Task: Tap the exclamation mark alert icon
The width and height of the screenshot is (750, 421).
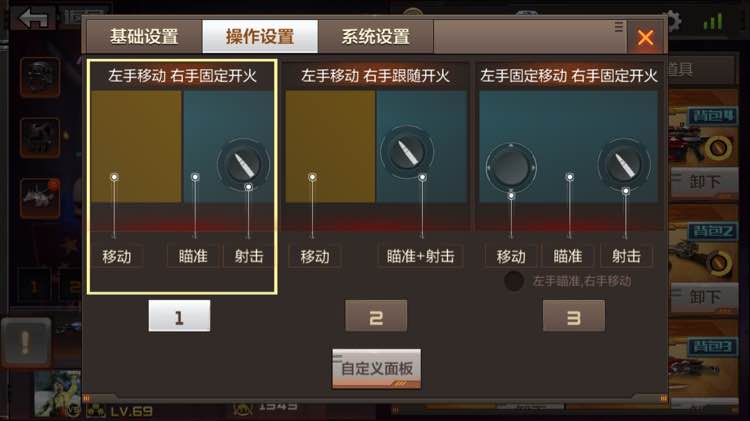Action: [25, 343]
